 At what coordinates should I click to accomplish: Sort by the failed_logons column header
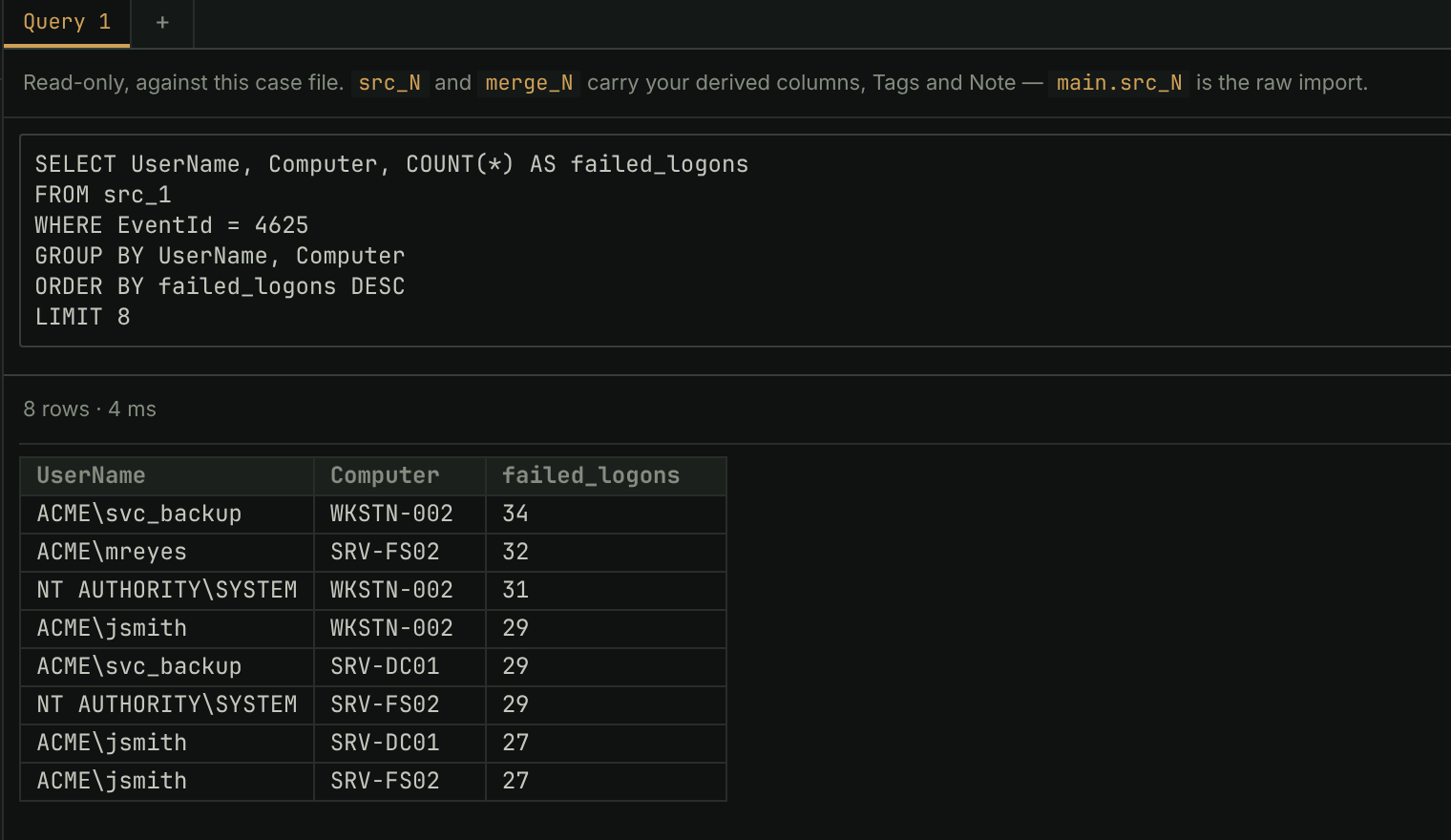pos(606,475)
